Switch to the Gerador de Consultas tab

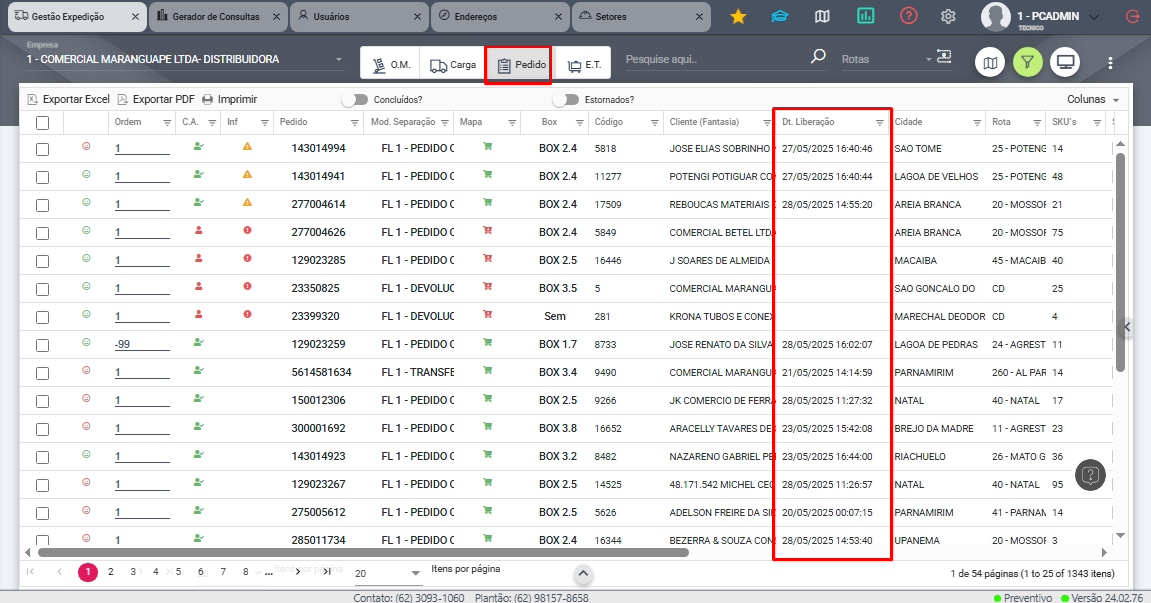click(217, 17)
